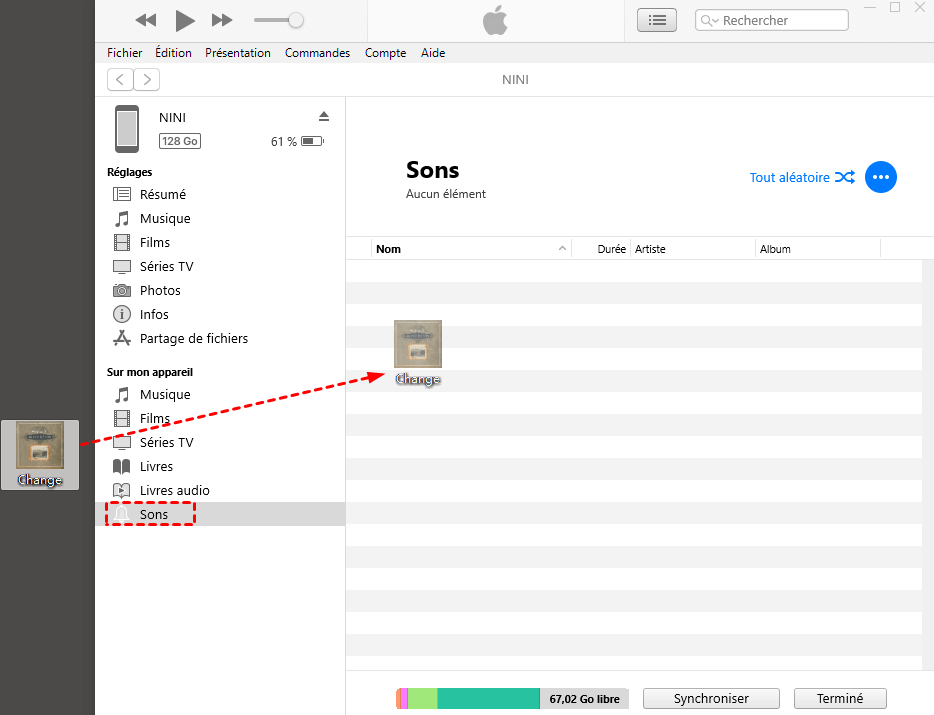Open the list view button

tap(656, 20)
